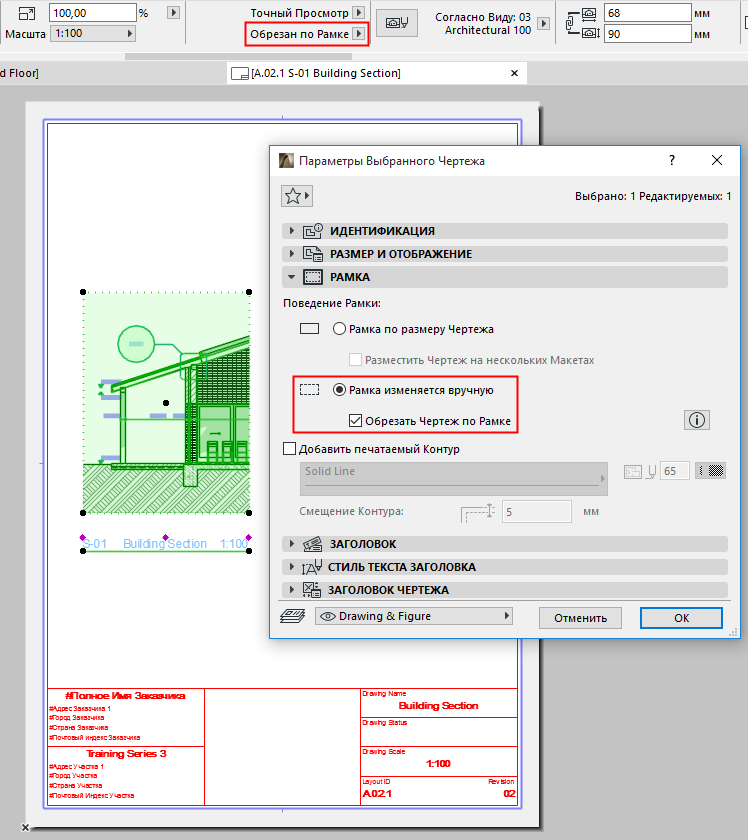Click the Заголовок panel icon

(313, 544)
